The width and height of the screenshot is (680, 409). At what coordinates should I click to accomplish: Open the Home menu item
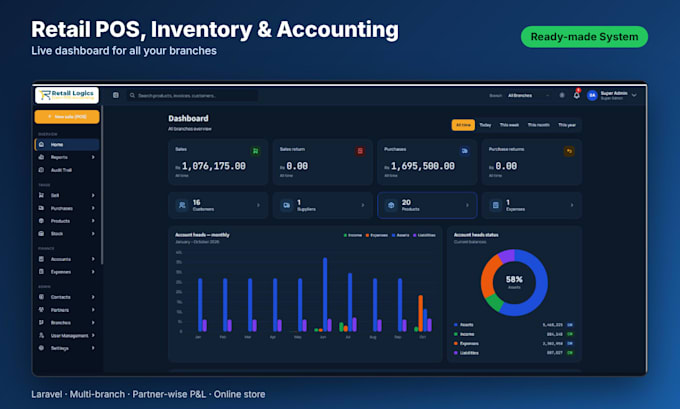point(67,144)
